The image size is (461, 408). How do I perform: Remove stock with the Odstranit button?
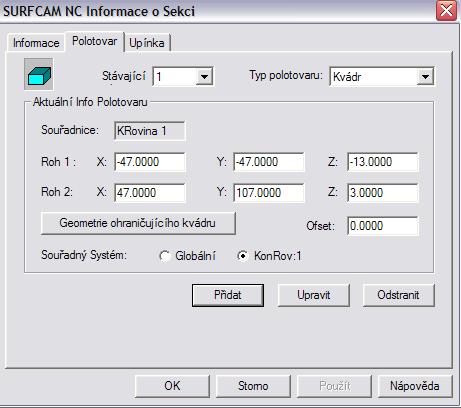(x=398, y=295)
